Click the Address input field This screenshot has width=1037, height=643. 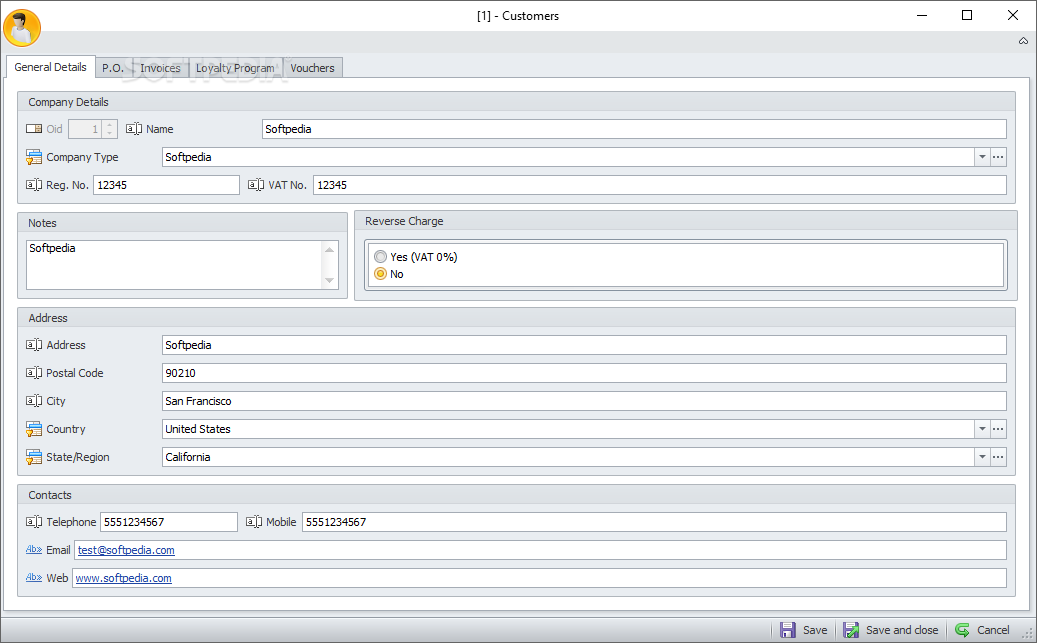click(x=584, y=345)
